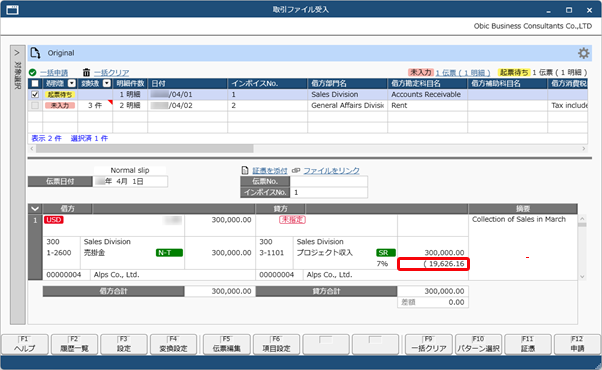Click the F5 伝票編集 button
The image size is (602, 370).
point(227,344)
